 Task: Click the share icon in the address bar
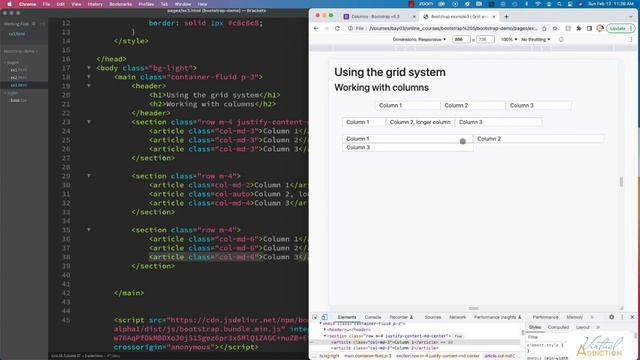[544, 29]
